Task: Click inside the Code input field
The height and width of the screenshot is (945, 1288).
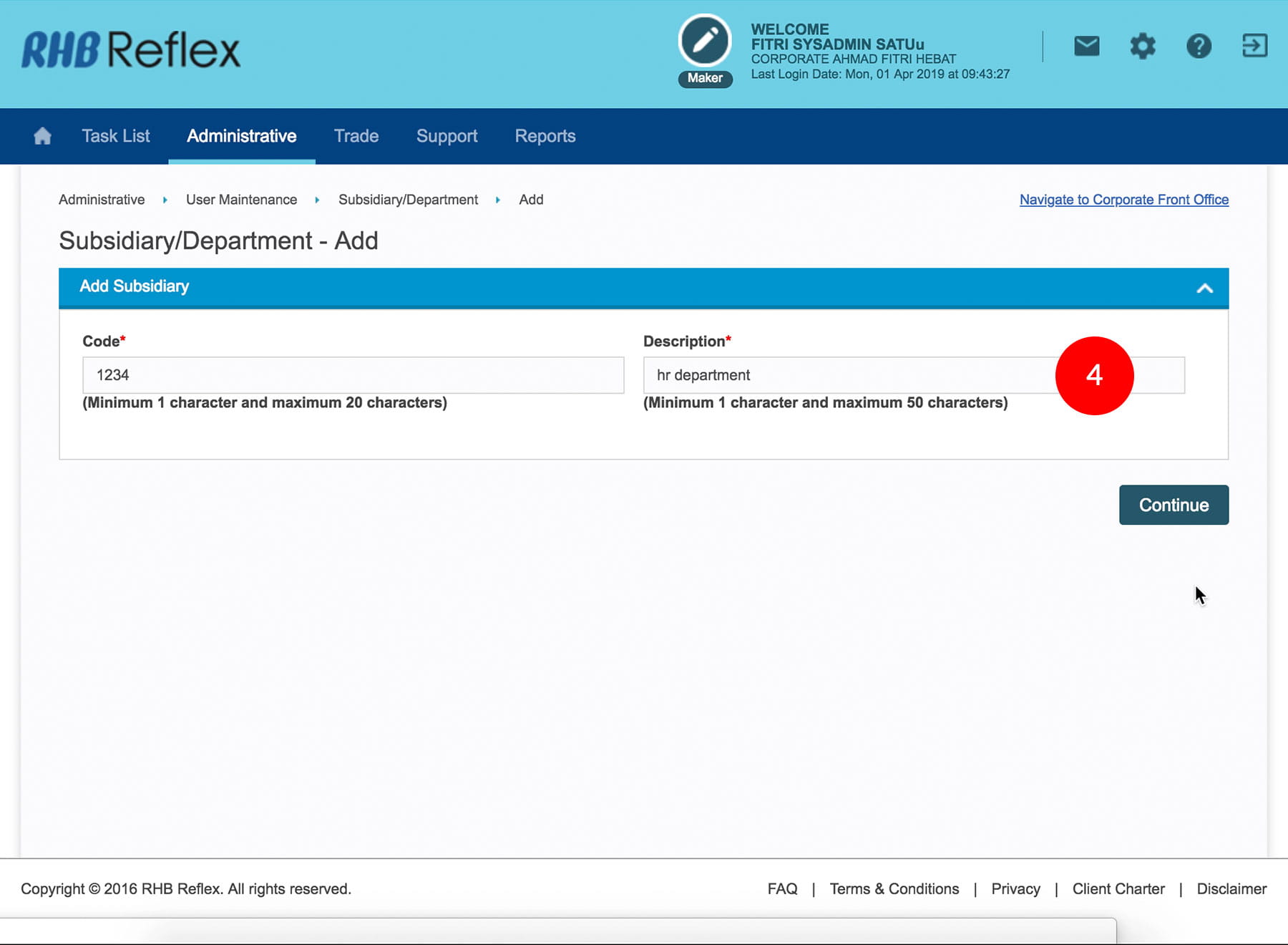Action: [353, 375]
